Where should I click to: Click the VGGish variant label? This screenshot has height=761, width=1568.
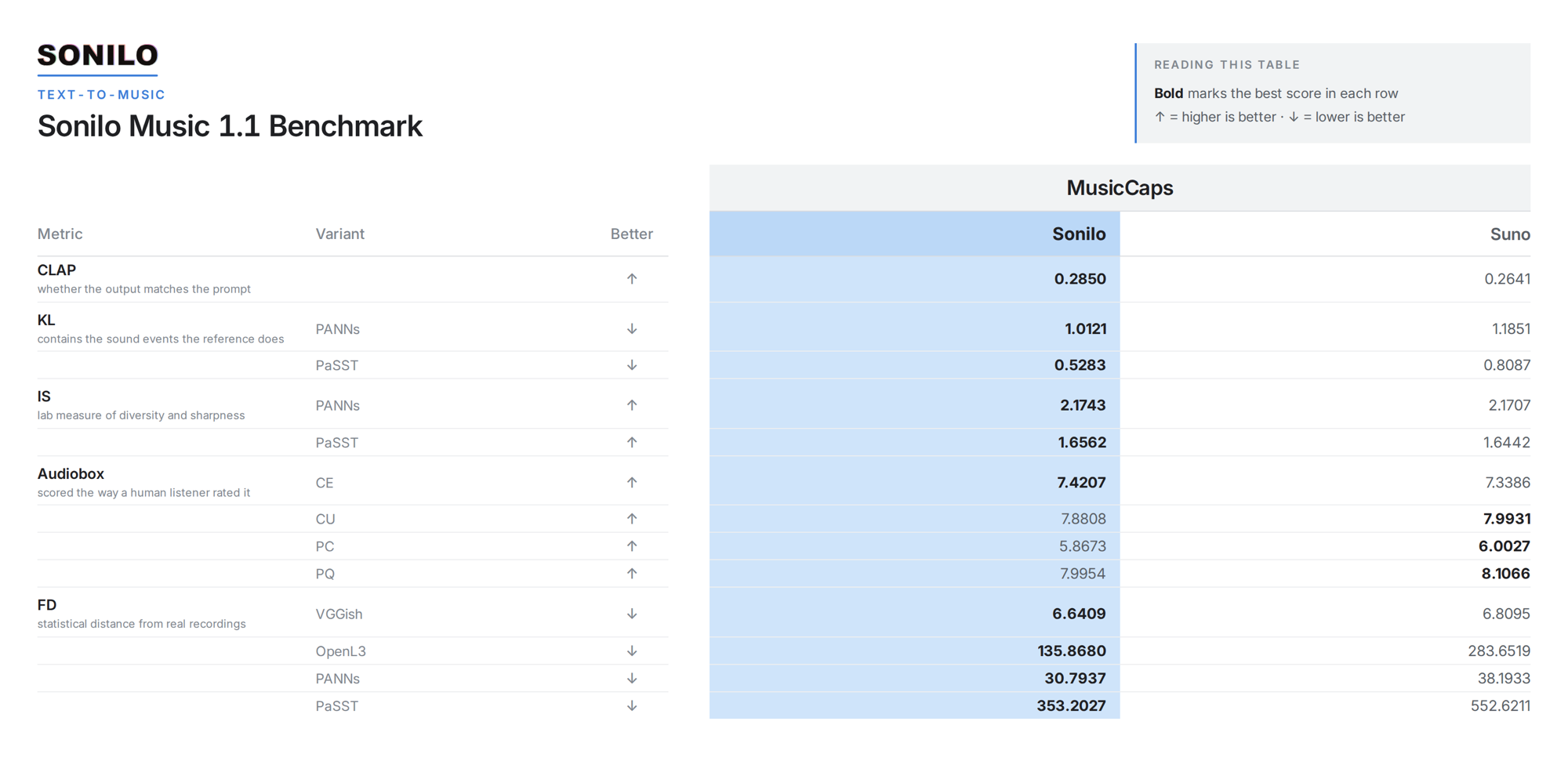coord(339,614)
